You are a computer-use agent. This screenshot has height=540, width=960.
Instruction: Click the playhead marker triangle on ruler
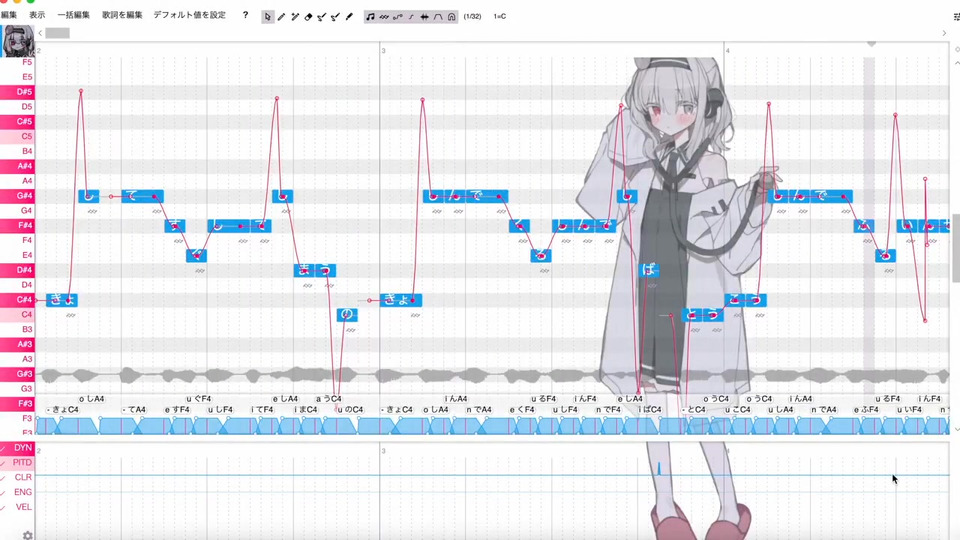click(871, 44)
